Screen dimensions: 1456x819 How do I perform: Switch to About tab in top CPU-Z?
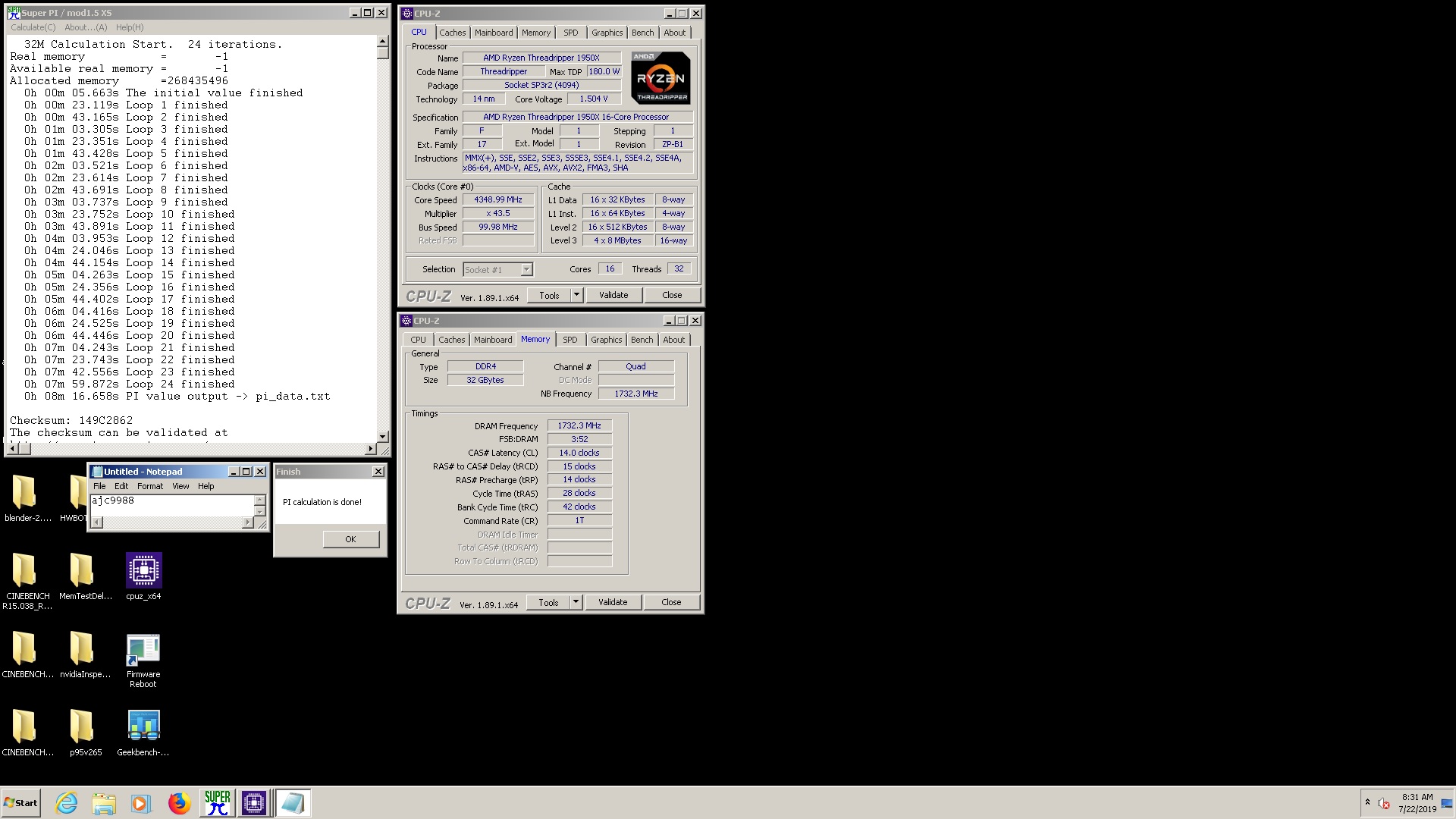675,33
